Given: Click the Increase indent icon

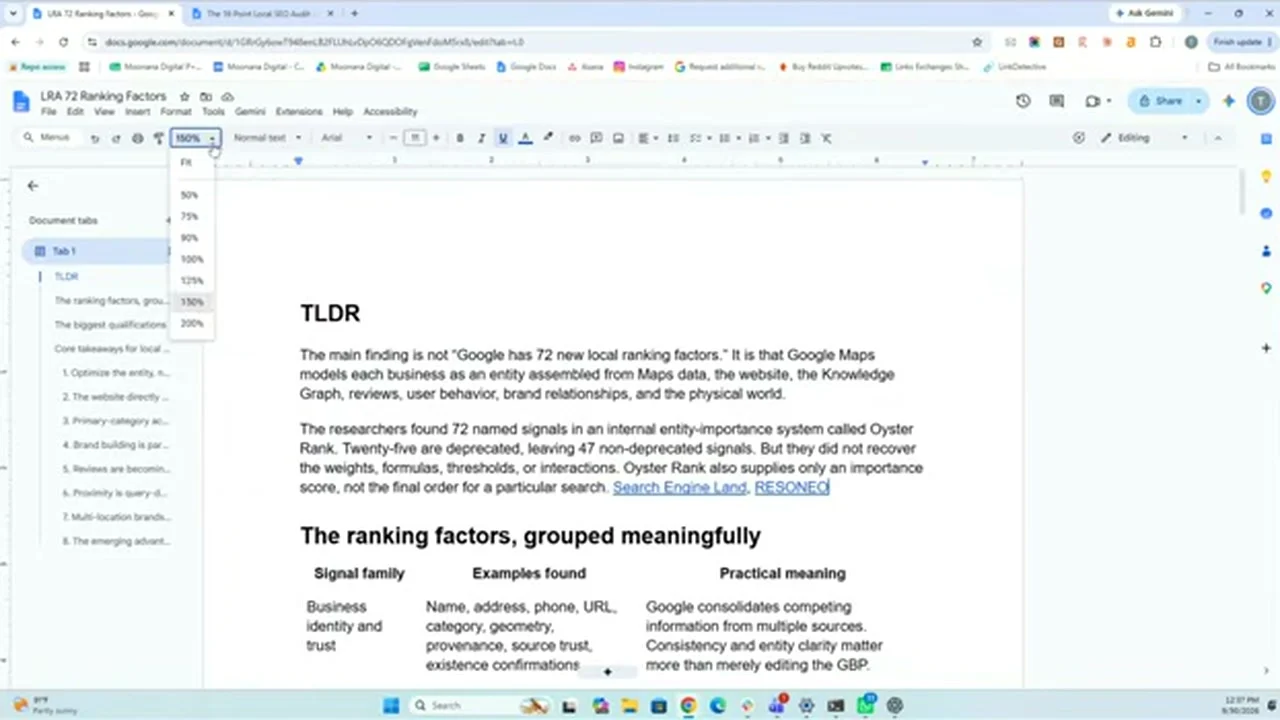Looking at the screenshot, I should pyautogui.click(x=805, y=138).
